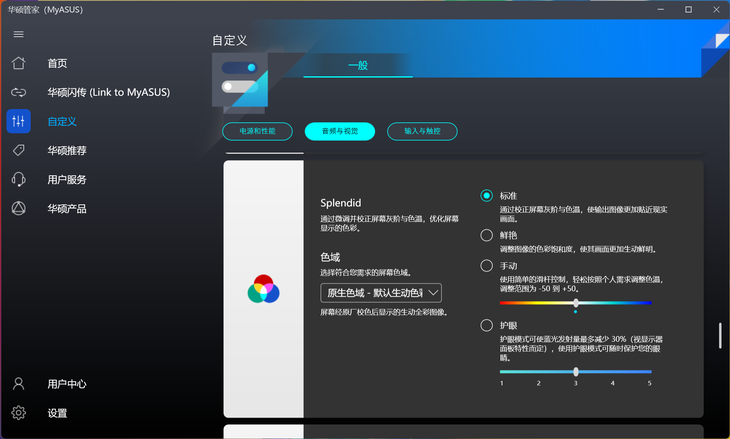Click the home icon for 首页
This screenshot has width=730, height=439.
click(19, 63)
